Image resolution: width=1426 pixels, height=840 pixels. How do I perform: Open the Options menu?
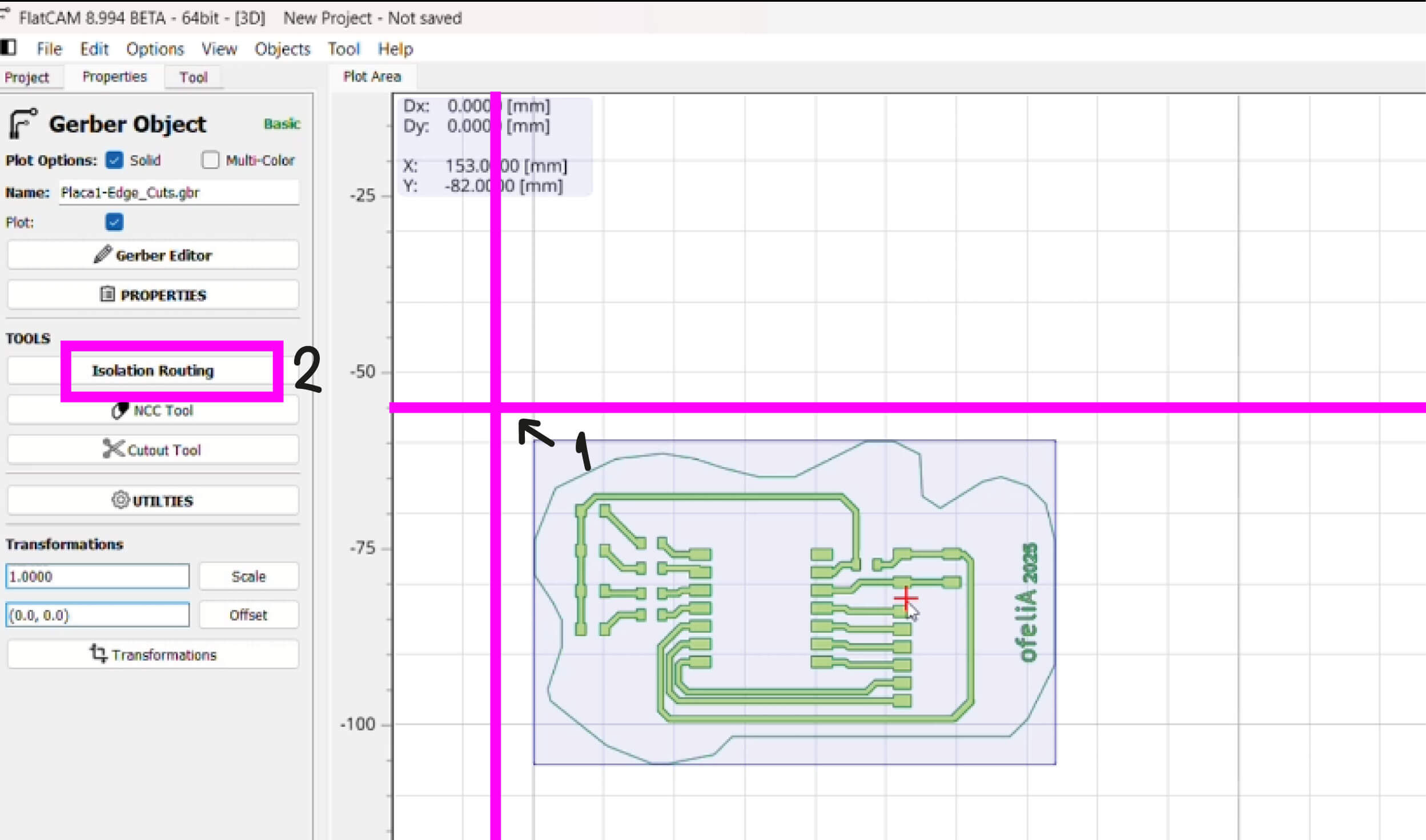[155, 49]
